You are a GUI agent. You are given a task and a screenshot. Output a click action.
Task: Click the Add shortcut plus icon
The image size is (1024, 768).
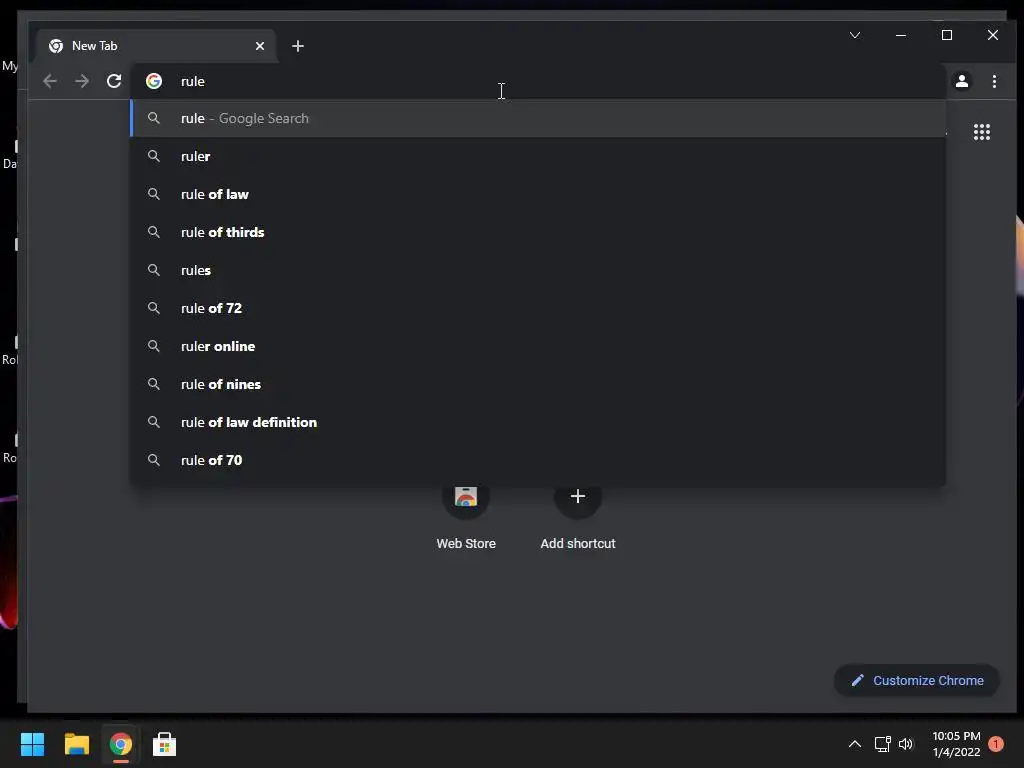tap(577, 496)
